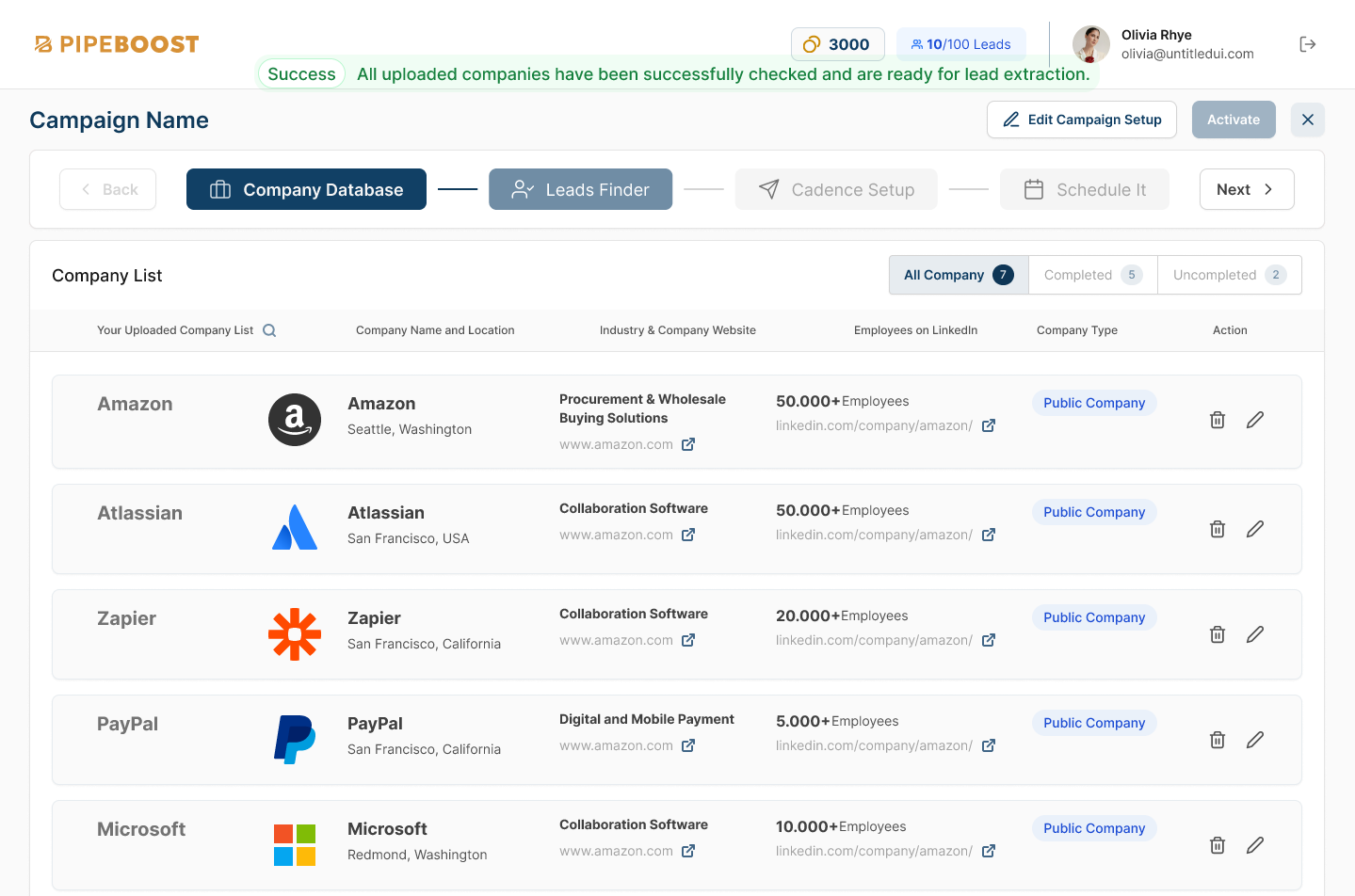1355x896 pixels.
Task: Open Microsoft website external link icon
Action: [x=688, y=851]
